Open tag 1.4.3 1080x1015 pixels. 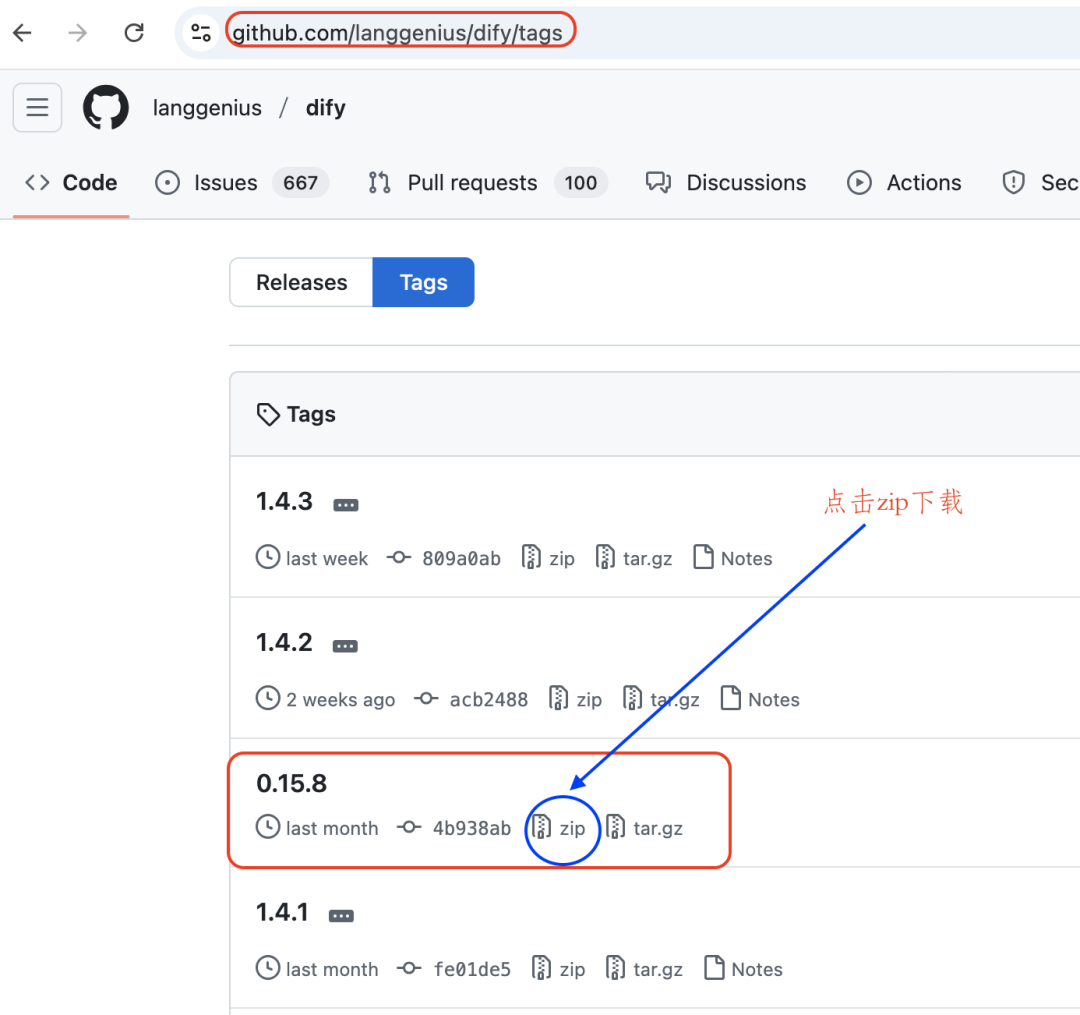pos(284,501)
